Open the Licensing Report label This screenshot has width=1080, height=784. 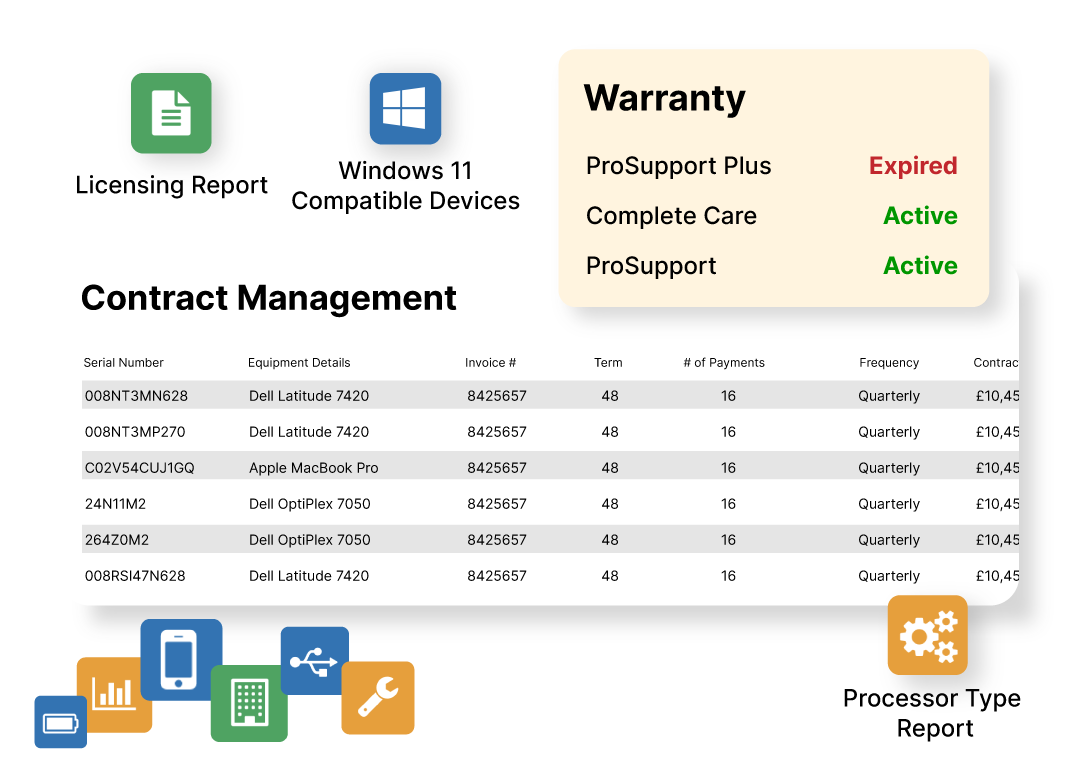pyautogui.click(x=172, y=185)
